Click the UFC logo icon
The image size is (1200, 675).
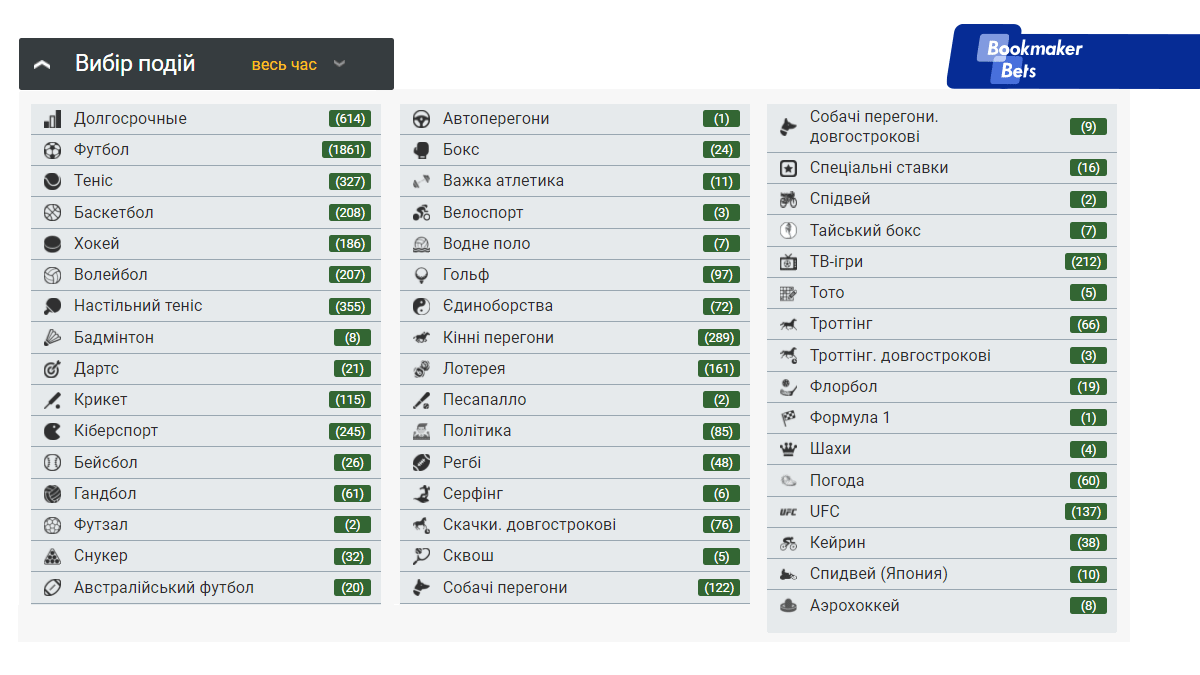click(788, 512)
